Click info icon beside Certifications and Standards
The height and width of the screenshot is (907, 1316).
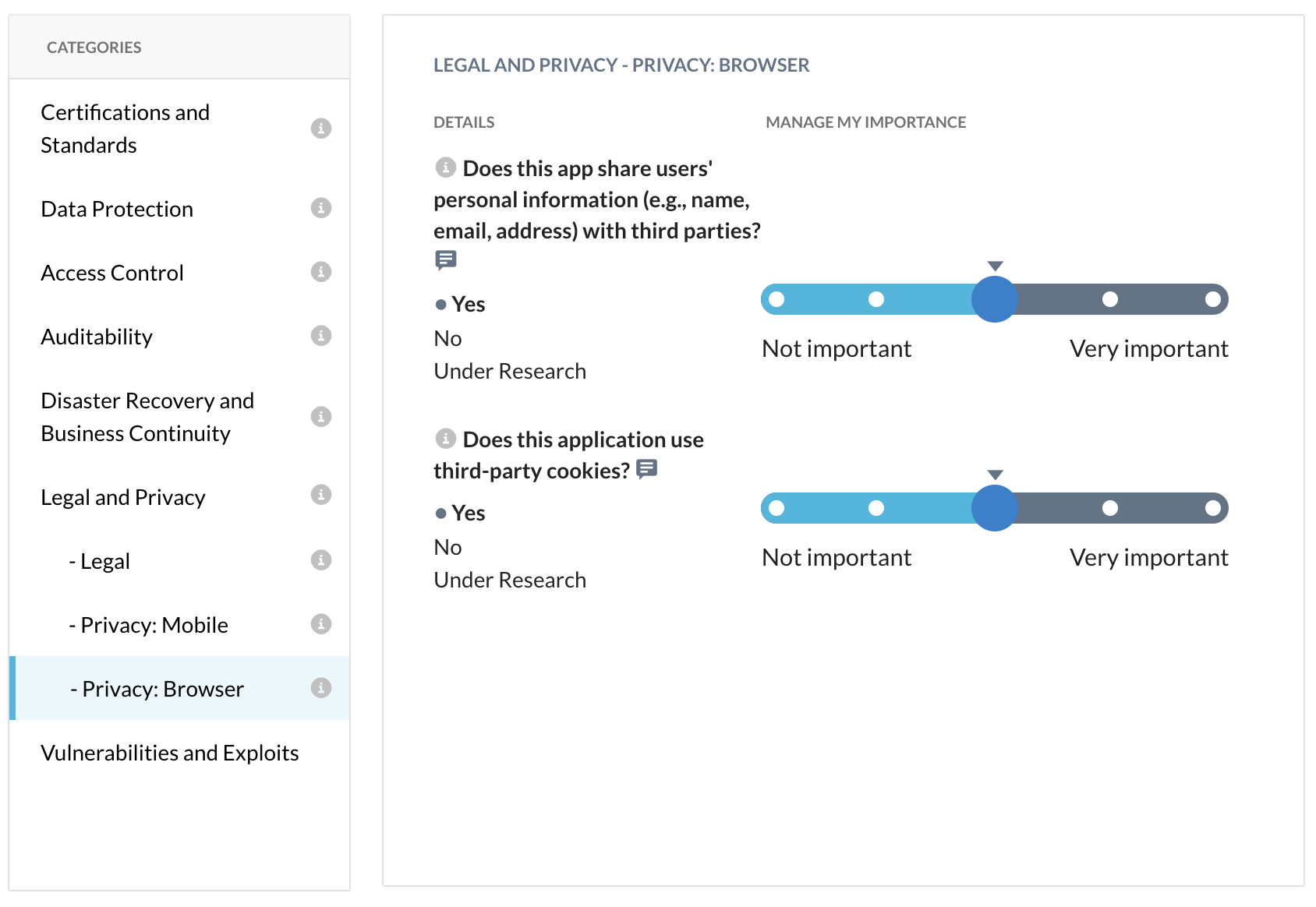pos(321,129)
